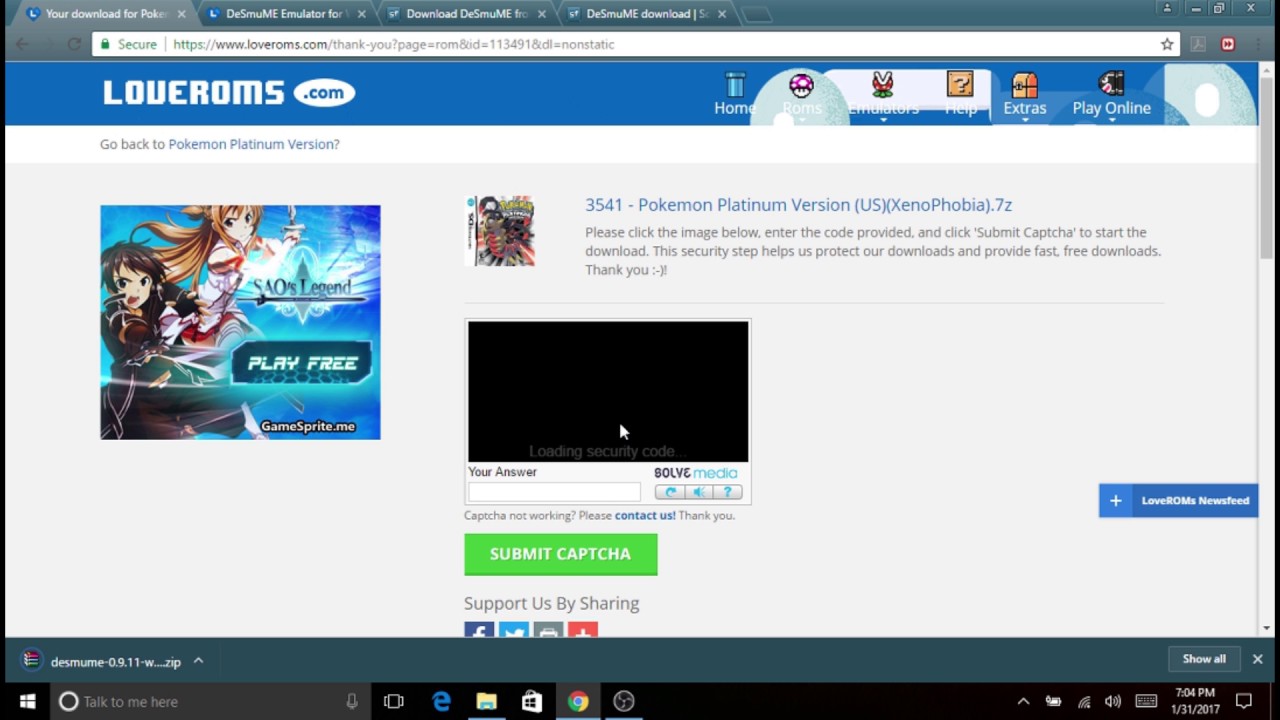Image resolution: width=1280 pixels, height=720 pixels.
Task: Click the Pokemon Platinum box art thumbnail
Action: (501, 231)
